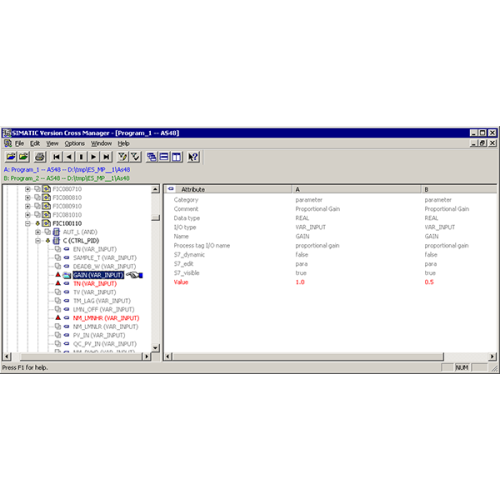Open the Help menu
The height and width of the screenshot is (500, 500).
(123, 143)
